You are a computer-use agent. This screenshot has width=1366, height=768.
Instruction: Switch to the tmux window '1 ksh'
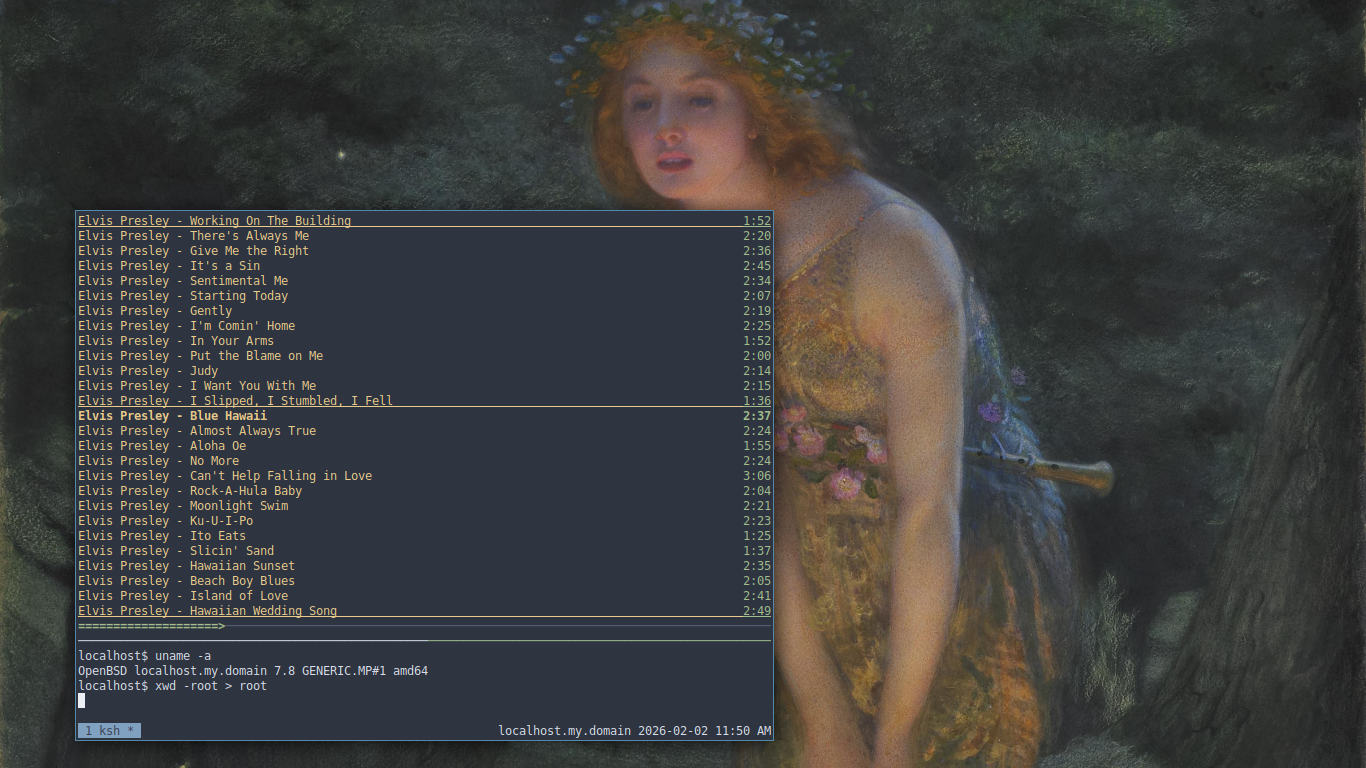pyautogui.click(x=109, y=731)
